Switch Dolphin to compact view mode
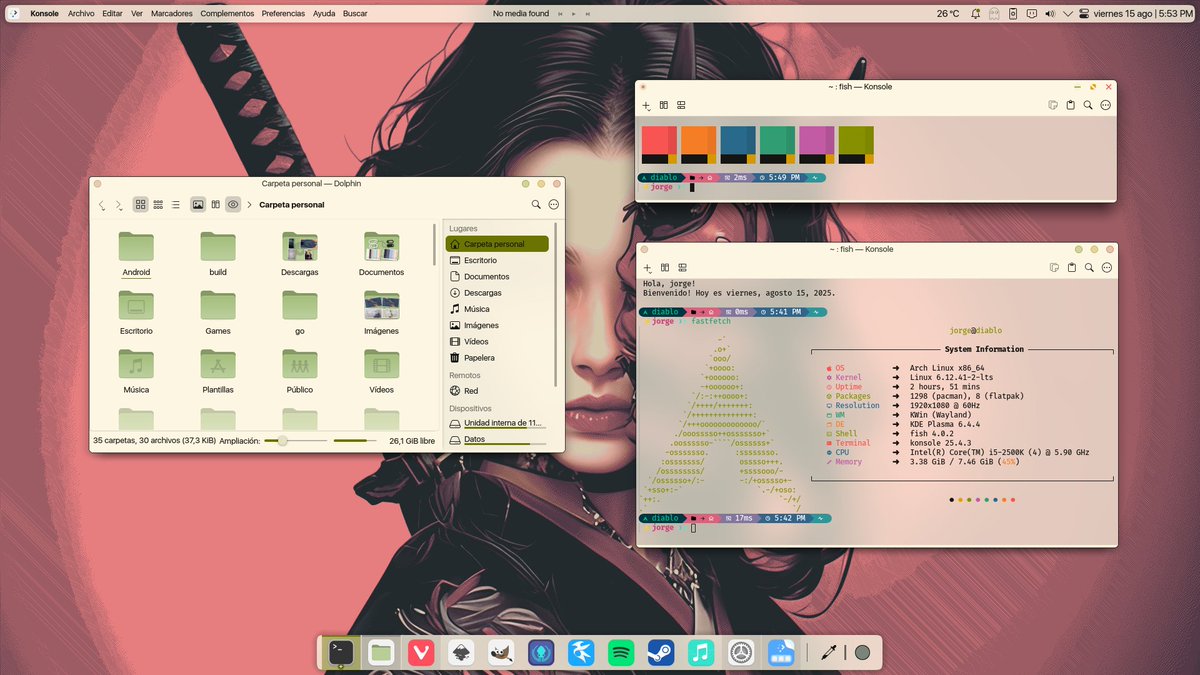1200x675 pixels. click(x=158, y=205)
